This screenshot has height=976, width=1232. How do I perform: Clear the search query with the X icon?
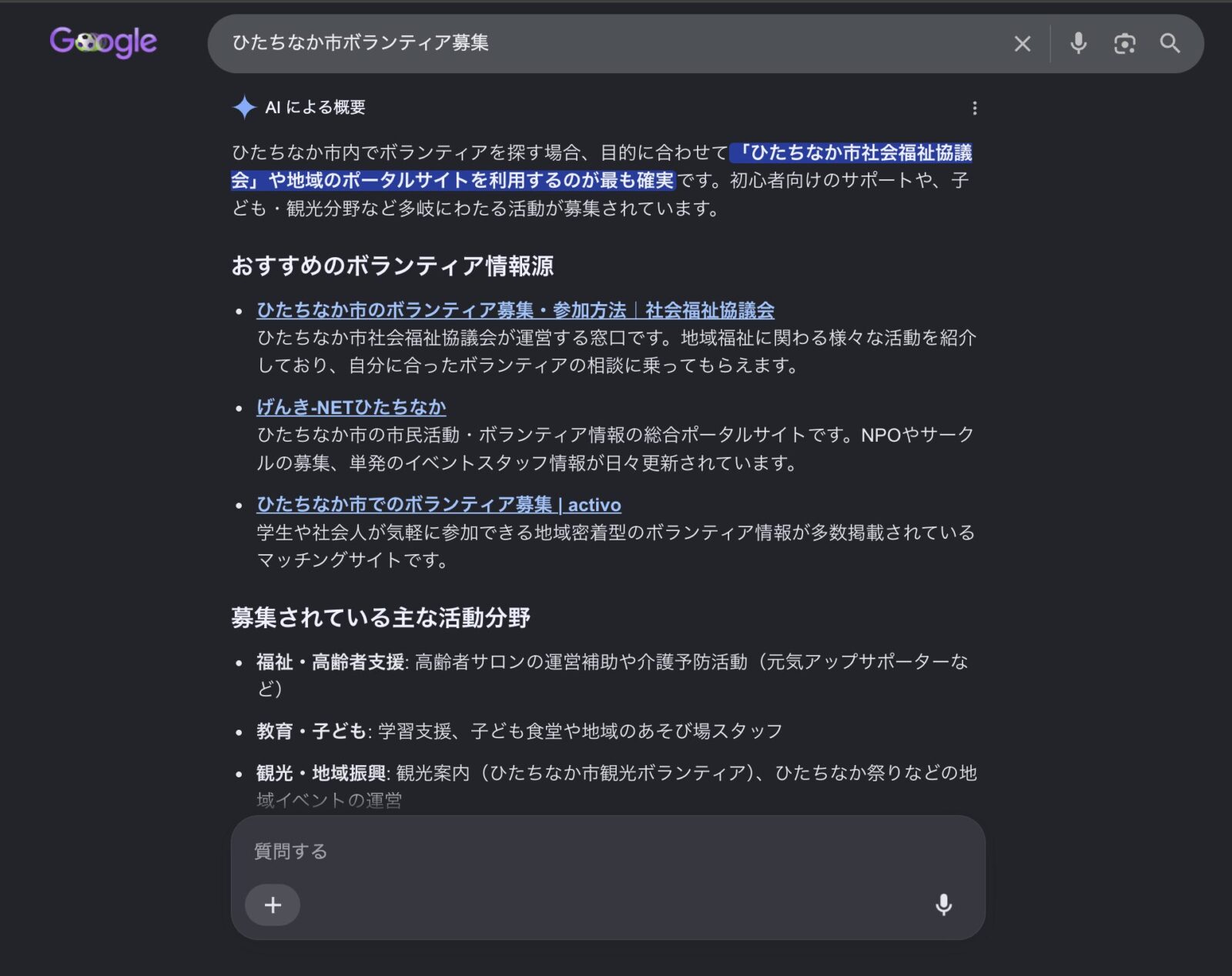pyautogui.click(x=1022, y=44)
